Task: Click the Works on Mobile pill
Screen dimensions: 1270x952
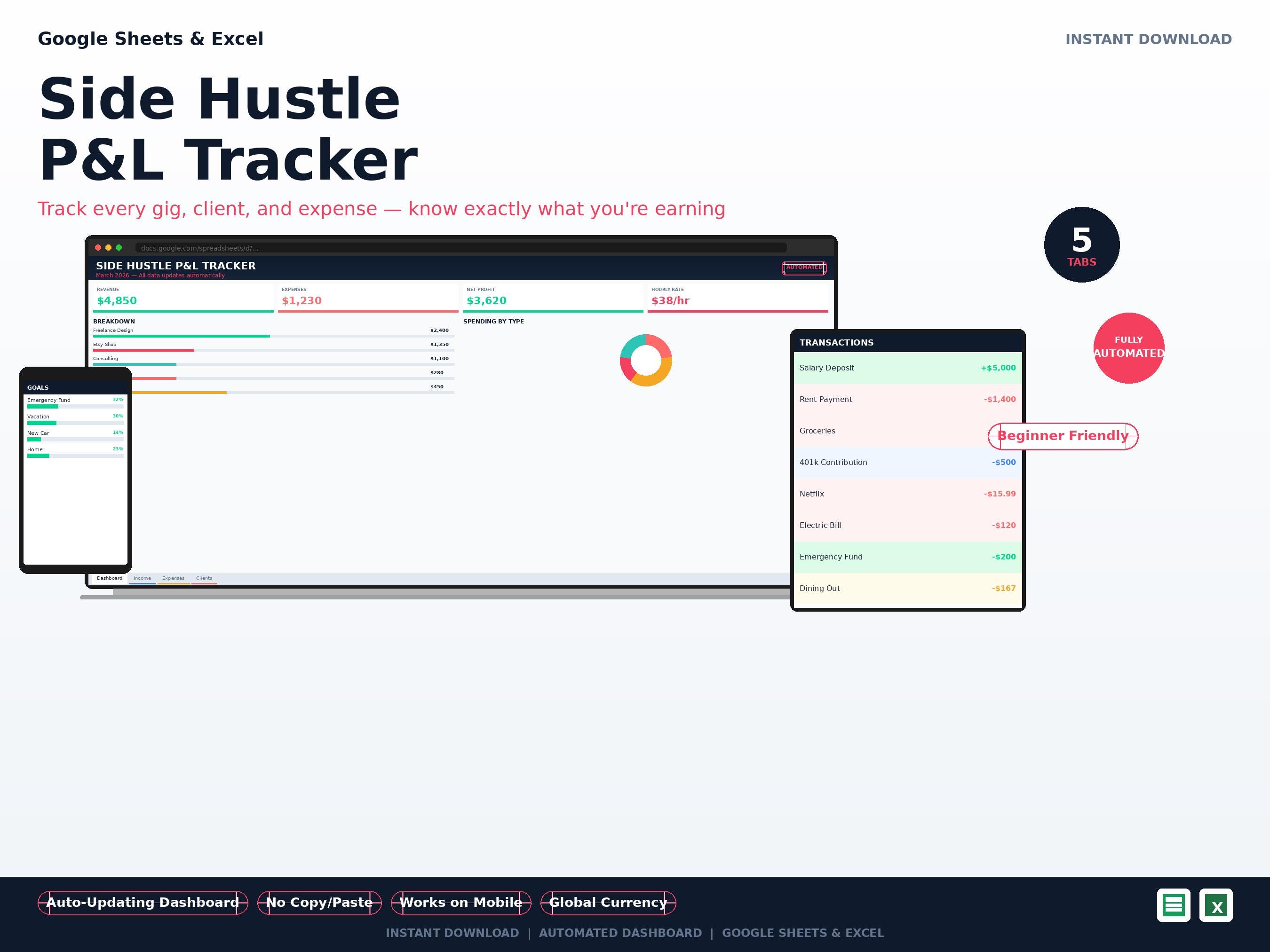Action: pyautogui.click(x=461, y=903)
